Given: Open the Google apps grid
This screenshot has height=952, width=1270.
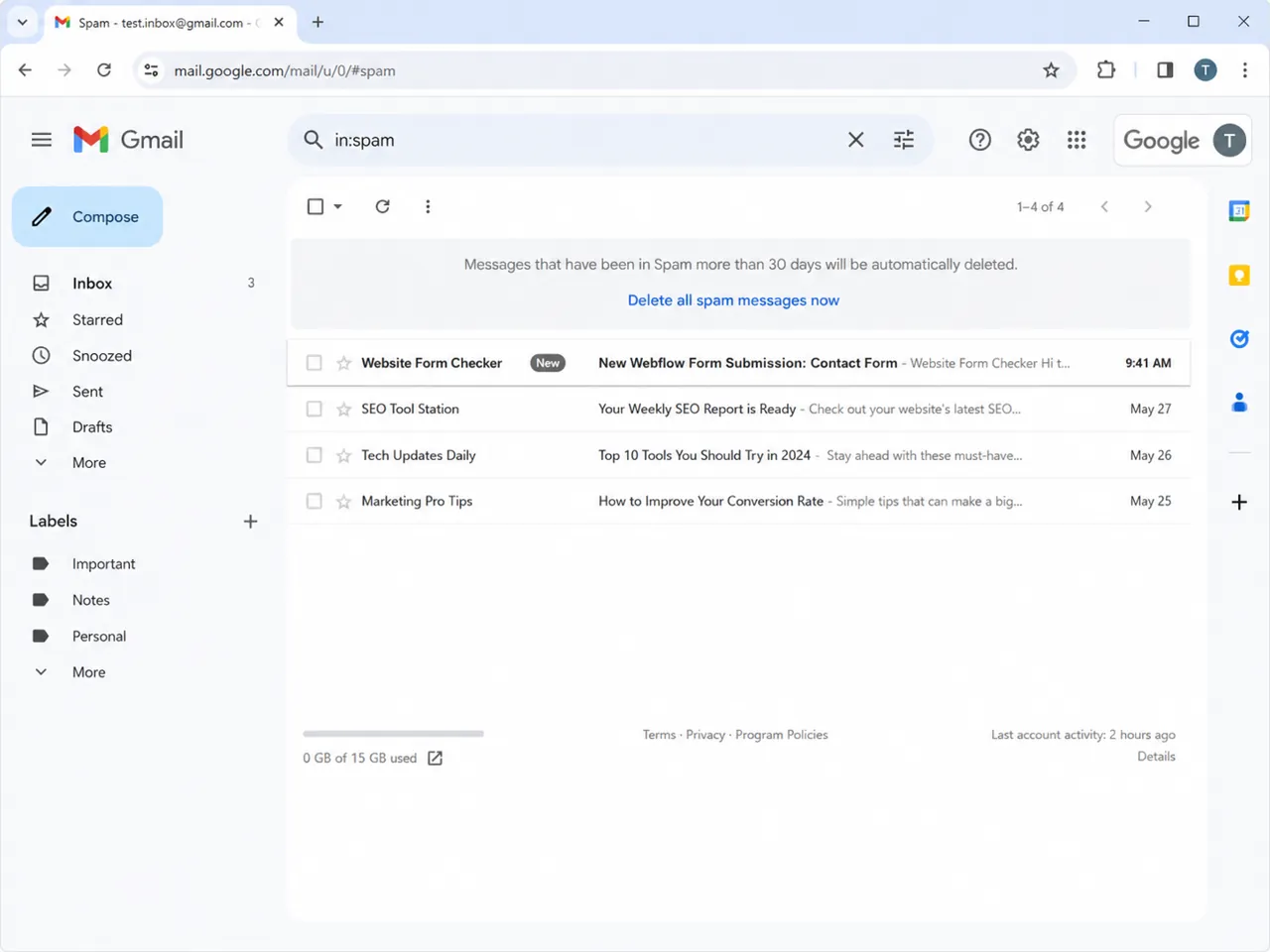Looking at the screenshot, I should pos(1077,140).
